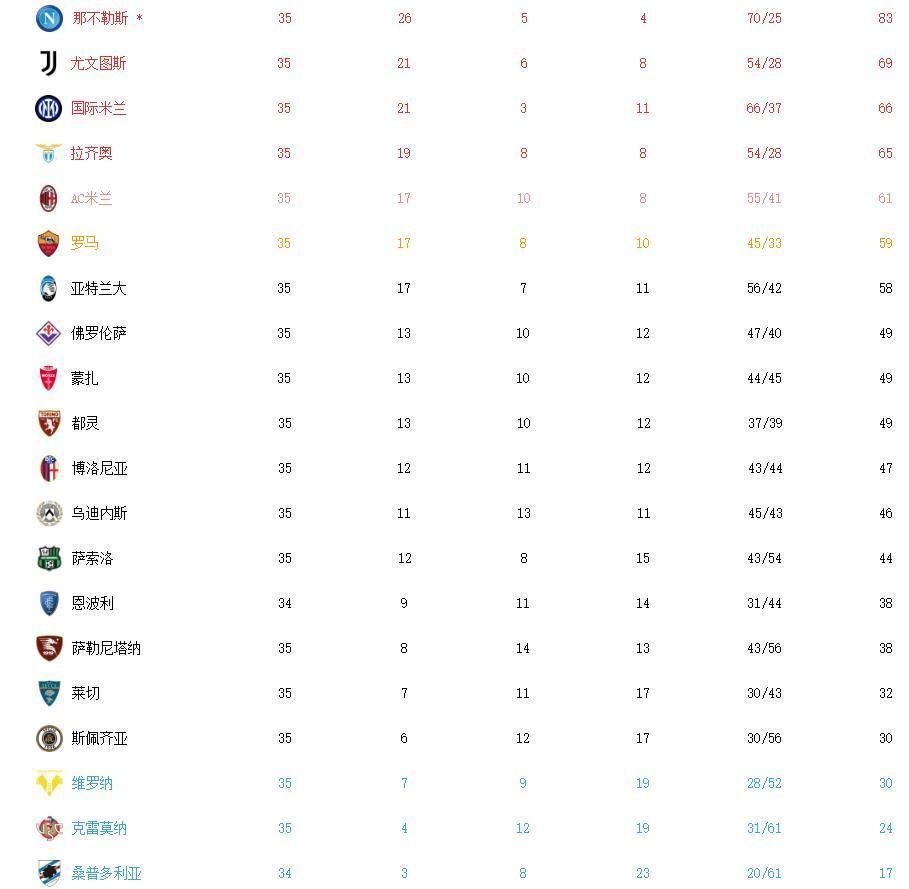Open the 博洛尼亚 team name link
909x889 pixels.
coord(99,468)
